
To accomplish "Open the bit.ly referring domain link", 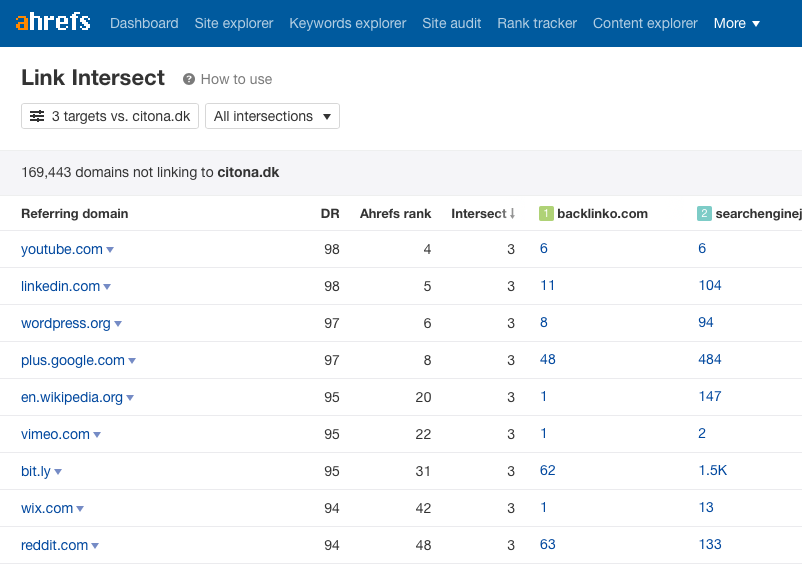I will [36, 471].
